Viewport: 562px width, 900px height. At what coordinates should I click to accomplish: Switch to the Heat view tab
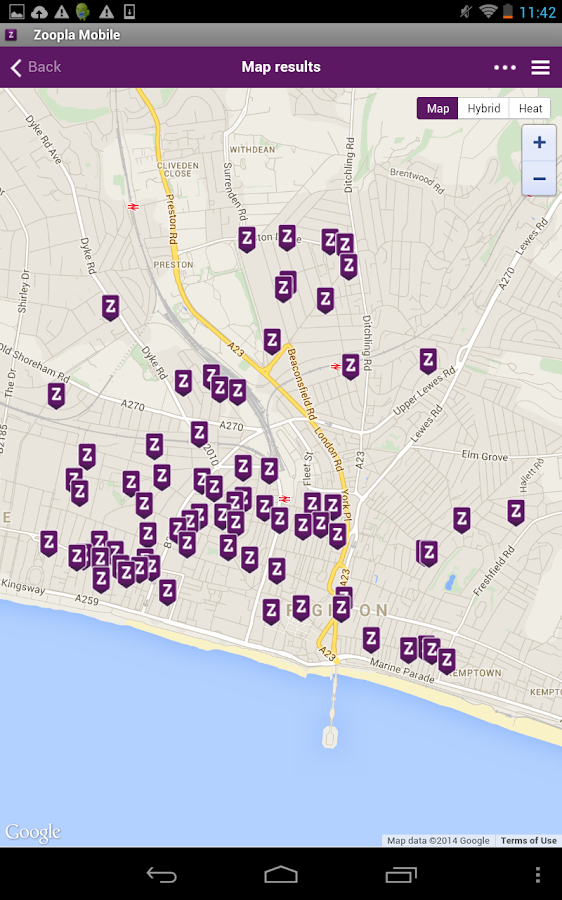530,108
